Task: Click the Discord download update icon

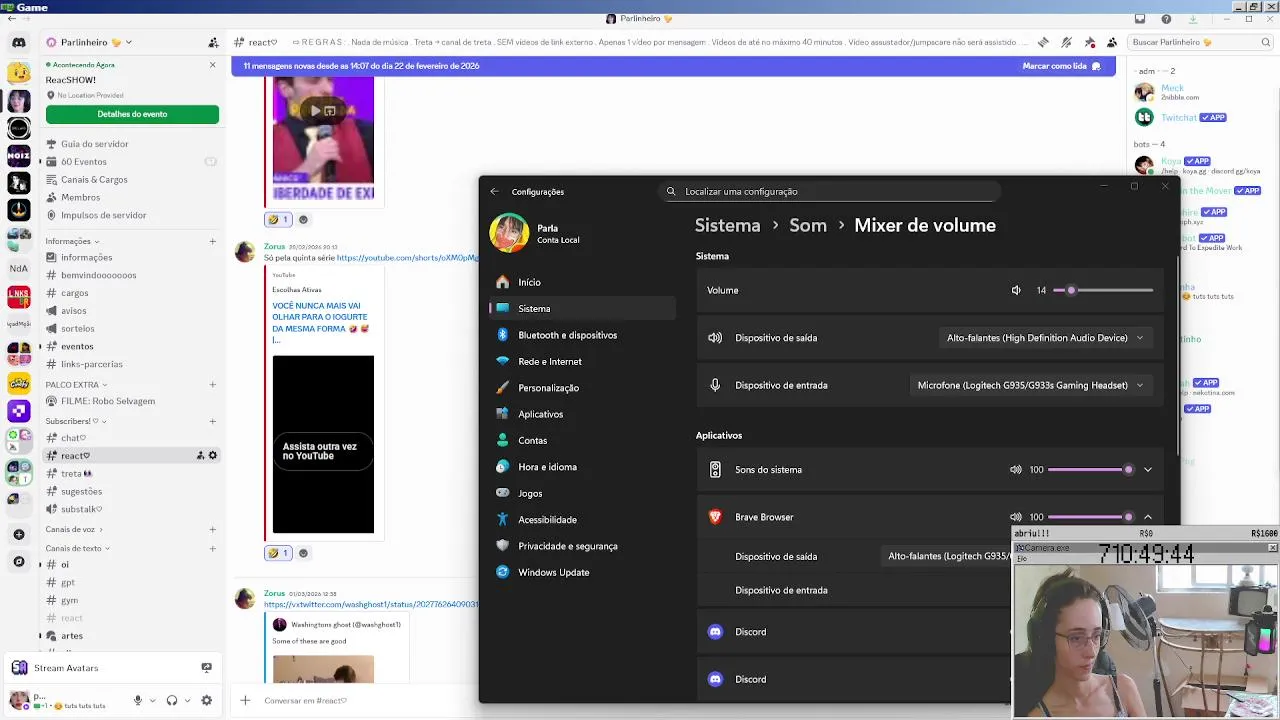Action: point(1193,19)
